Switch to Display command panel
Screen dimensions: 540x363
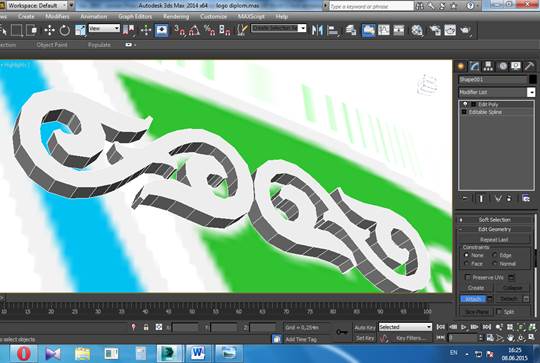point(516,66)
